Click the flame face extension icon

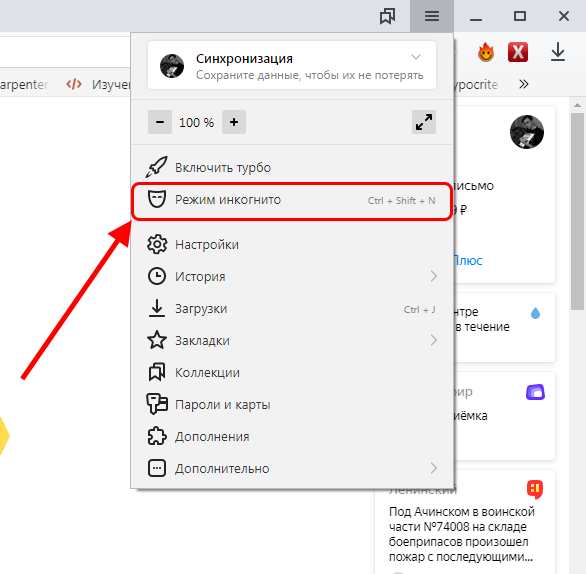point(485,52)
